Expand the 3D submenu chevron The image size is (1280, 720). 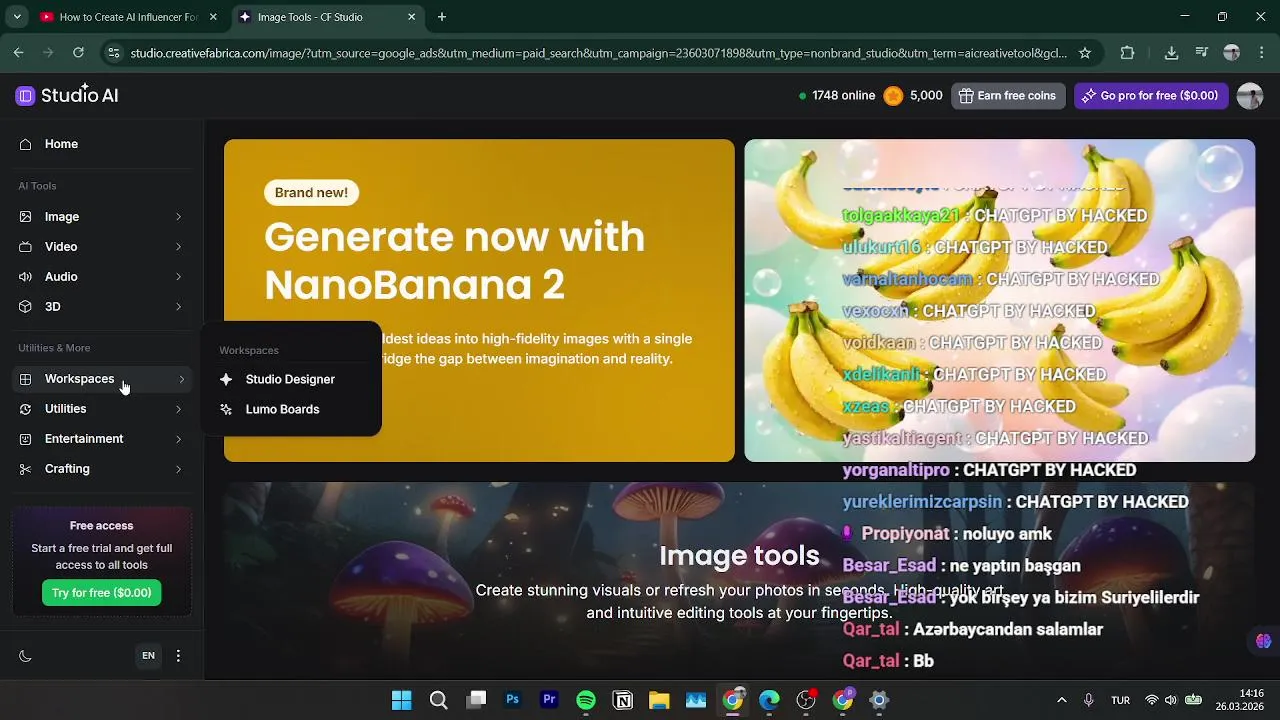[179, 307]
